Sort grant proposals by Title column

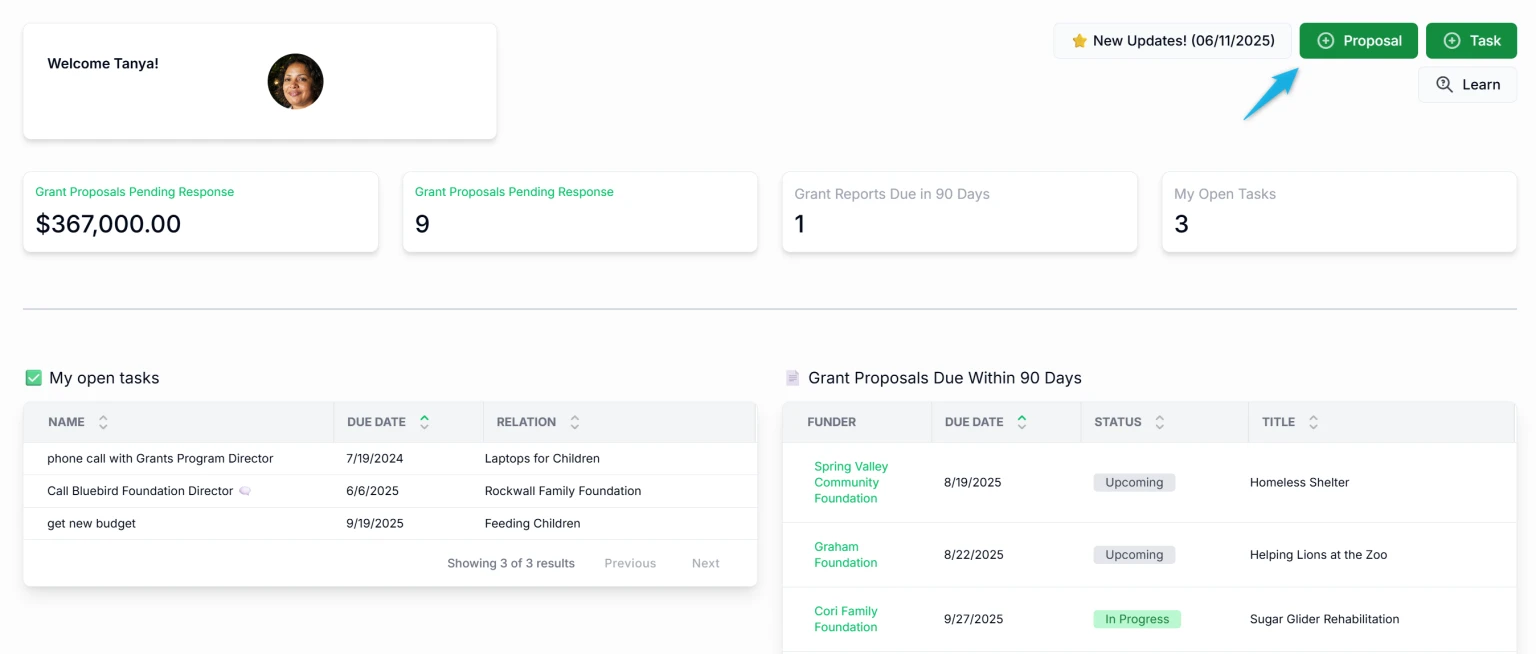[1313, 422]
